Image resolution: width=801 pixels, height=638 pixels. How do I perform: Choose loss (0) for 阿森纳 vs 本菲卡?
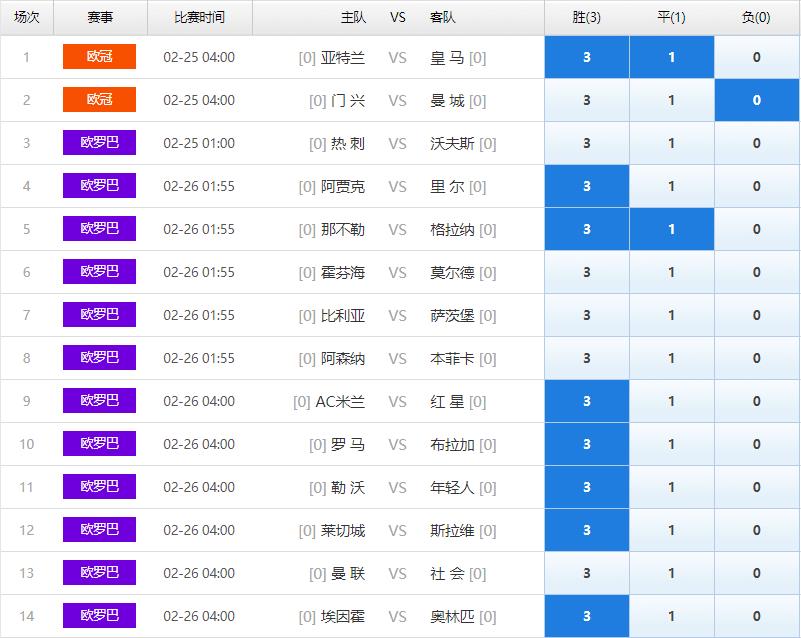click(x=757, y=358)
